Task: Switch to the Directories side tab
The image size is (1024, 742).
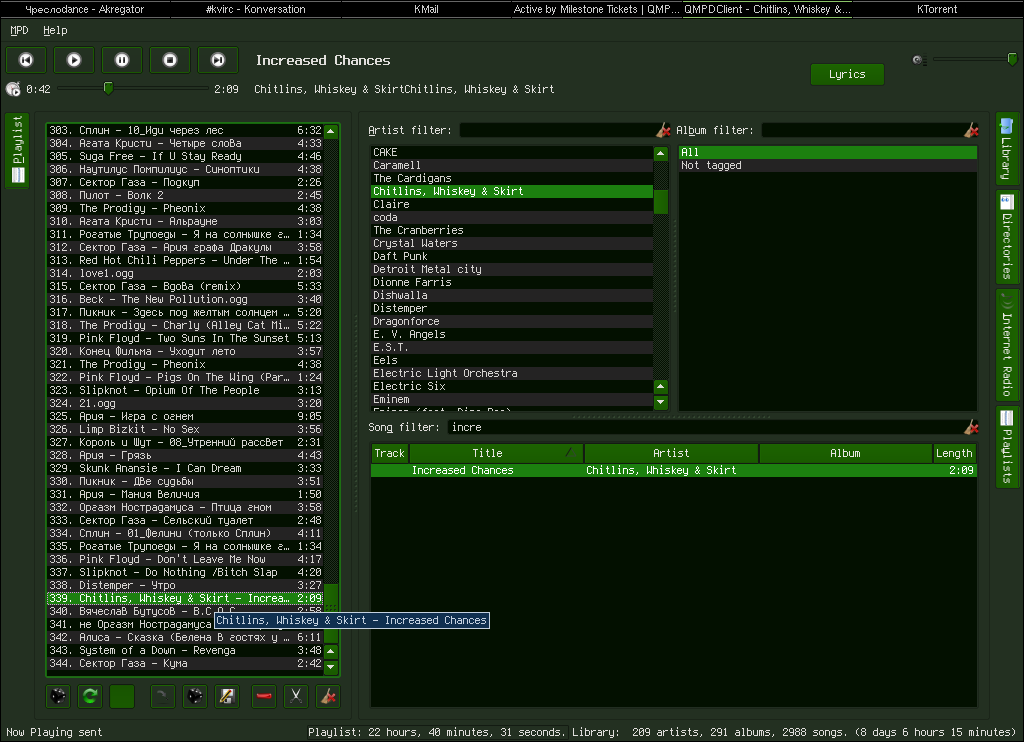Action: coord(1007,237)
